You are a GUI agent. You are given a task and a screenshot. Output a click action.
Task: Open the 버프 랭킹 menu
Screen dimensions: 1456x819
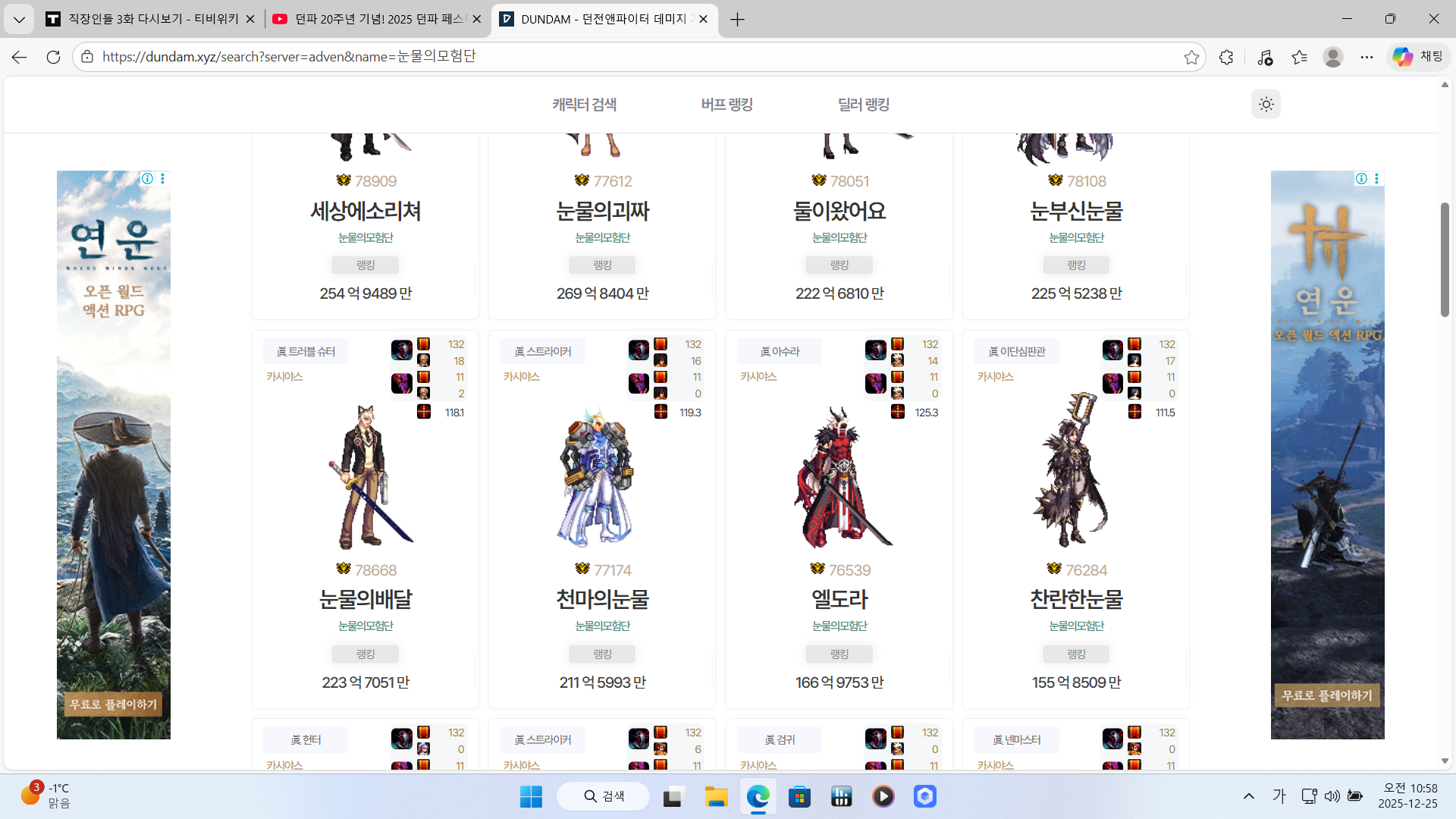point(726,105)
